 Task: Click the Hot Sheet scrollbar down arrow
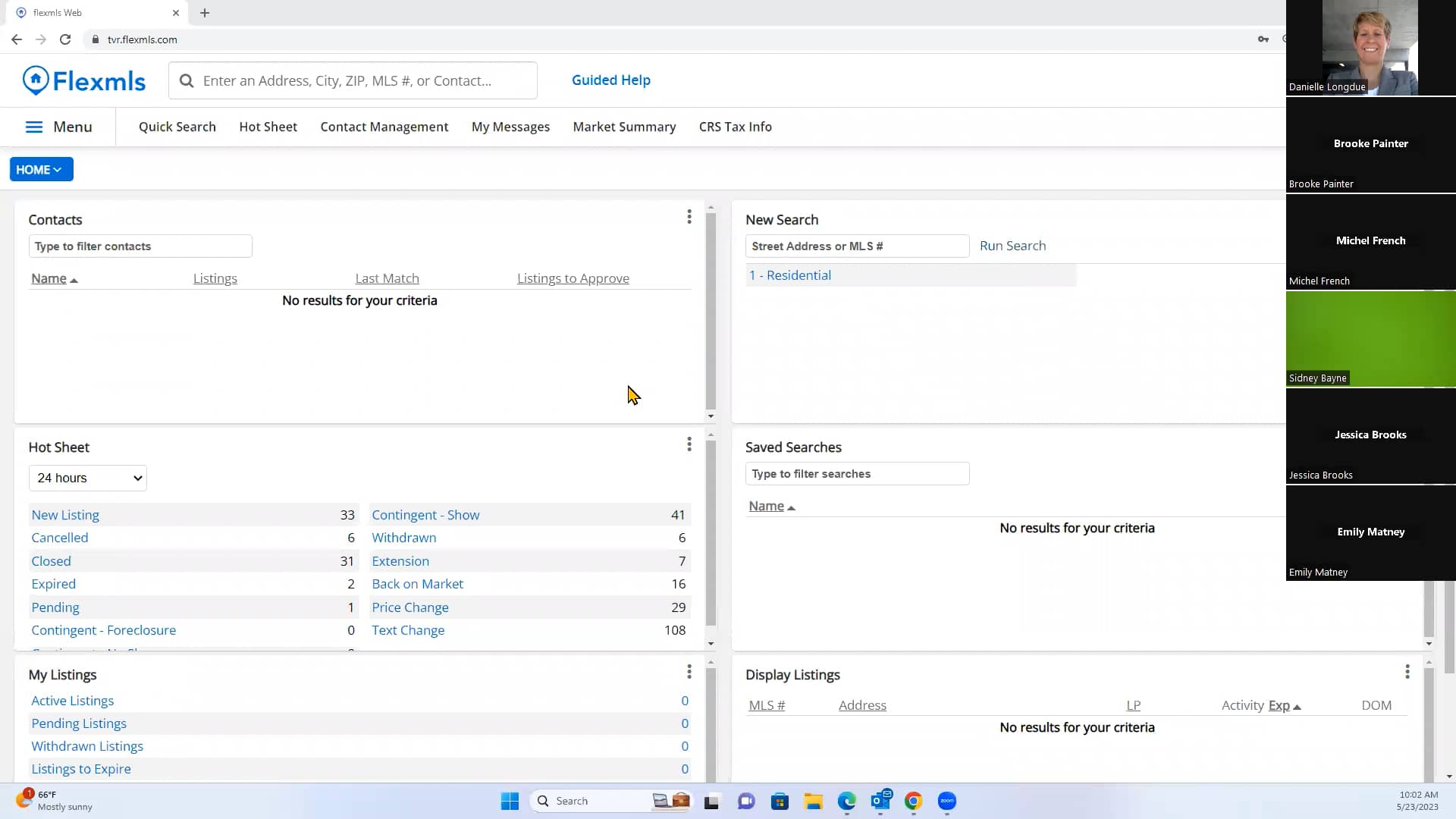(711, 643)
